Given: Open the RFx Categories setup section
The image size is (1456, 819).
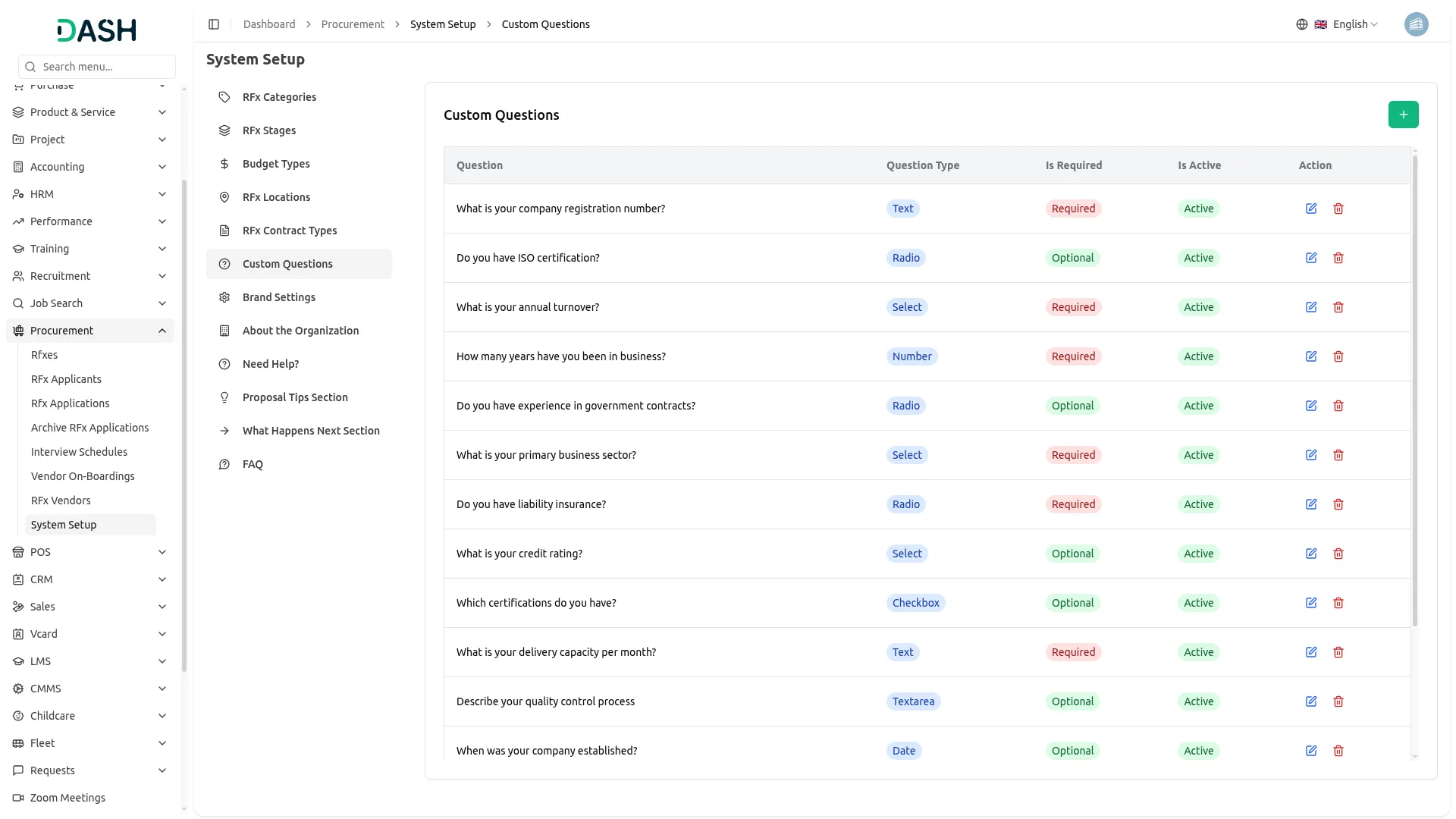Looking at the screenshot, I should point(279,97).
